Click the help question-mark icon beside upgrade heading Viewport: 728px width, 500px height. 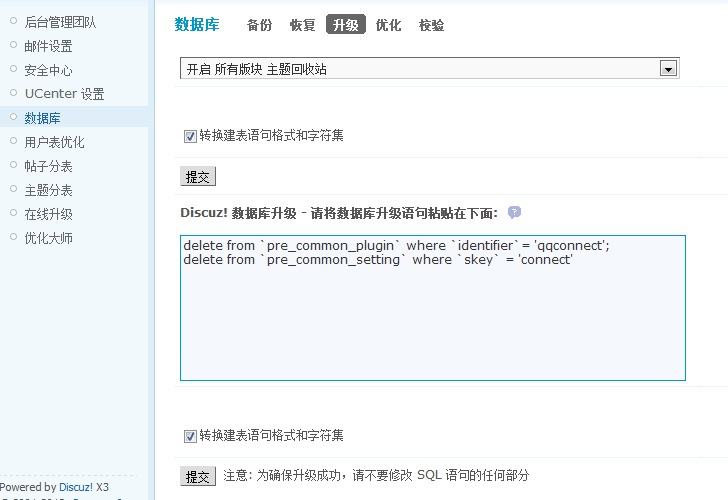514,213
